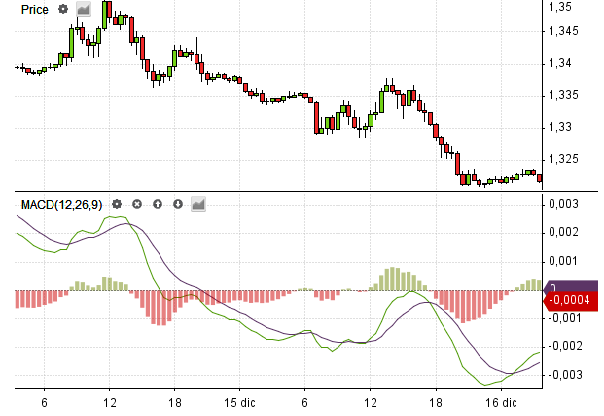The height and width of the screenshot is (416, 604).
Task: Move the MACD panel down
Action: (x=178, y=205)
